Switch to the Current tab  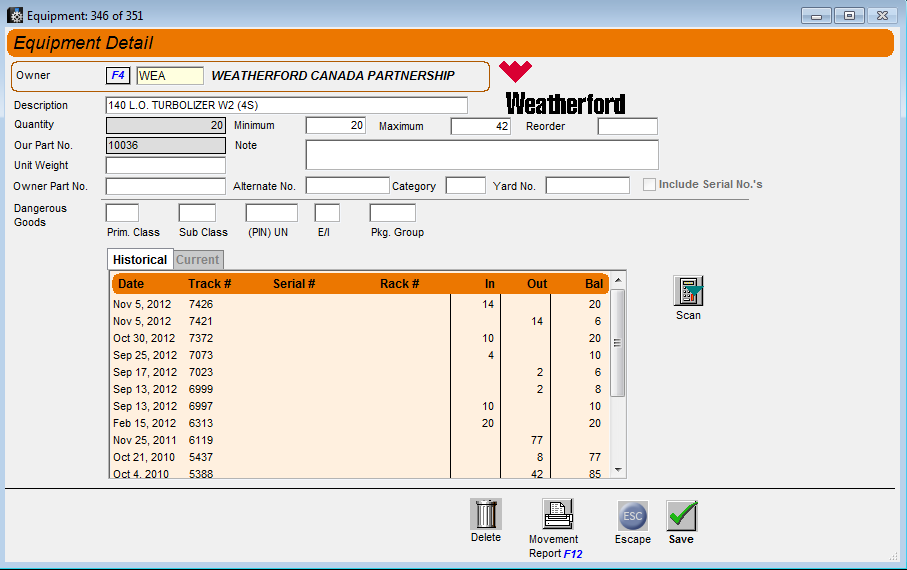[198, 260]
